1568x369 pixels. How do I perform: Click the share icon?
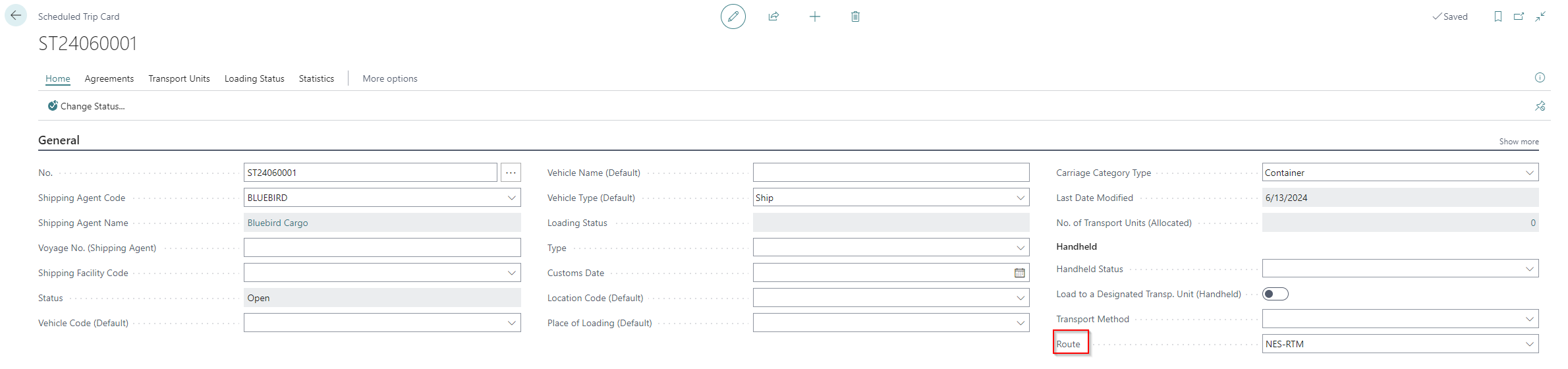pos(773,16)
